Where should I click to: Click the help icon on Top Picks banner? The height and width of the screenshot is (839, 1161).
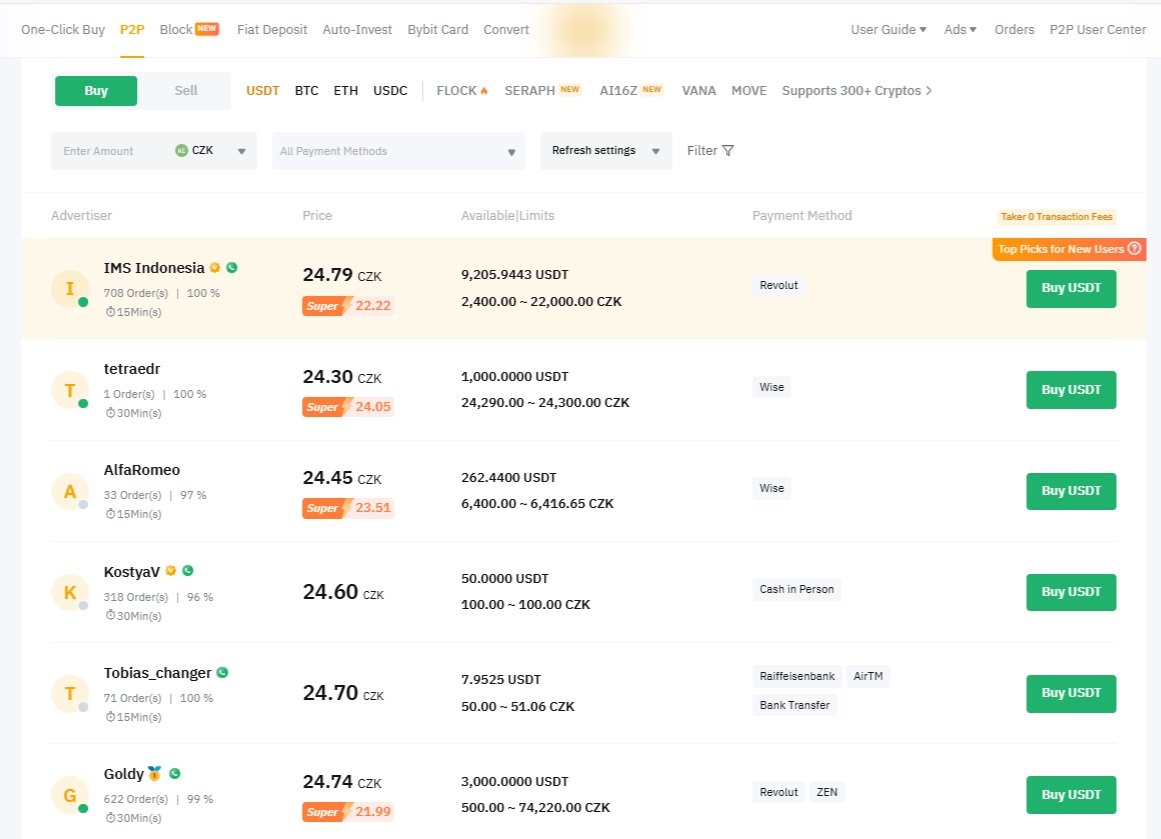tap(1134, 249)
